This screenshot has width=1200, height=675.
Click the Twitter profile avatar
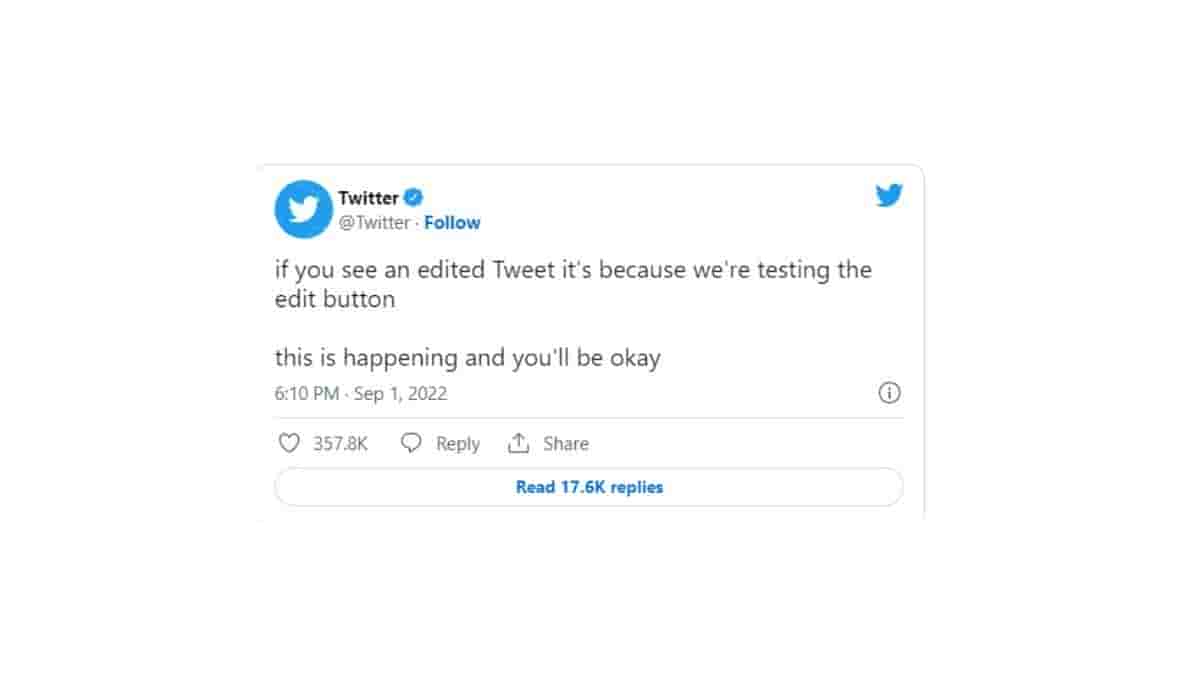(x=303, y=209)
